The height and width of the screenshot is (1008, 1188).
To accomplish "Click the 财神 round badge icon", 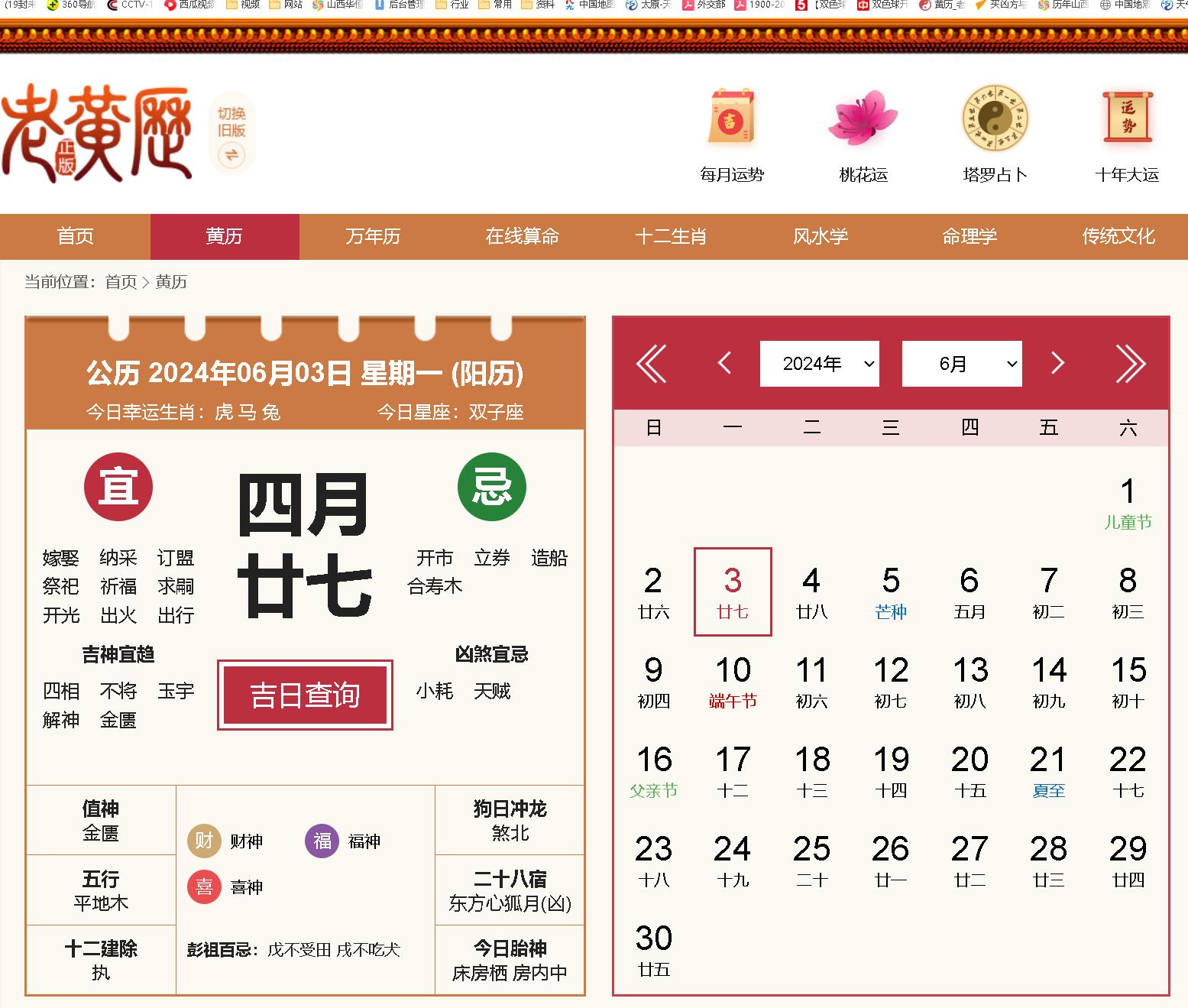I will pyautogui.click(x=204, y=841).
